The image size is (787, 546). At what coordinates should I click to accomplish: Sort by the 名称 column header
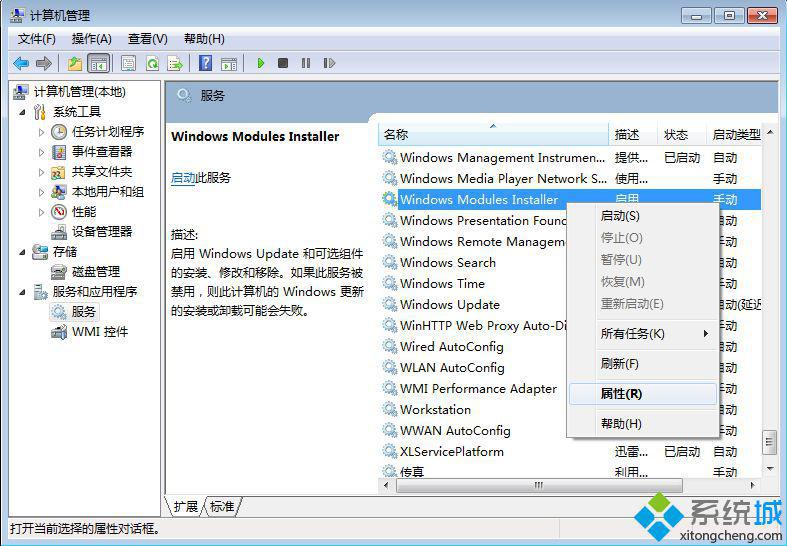pos(493,134)
